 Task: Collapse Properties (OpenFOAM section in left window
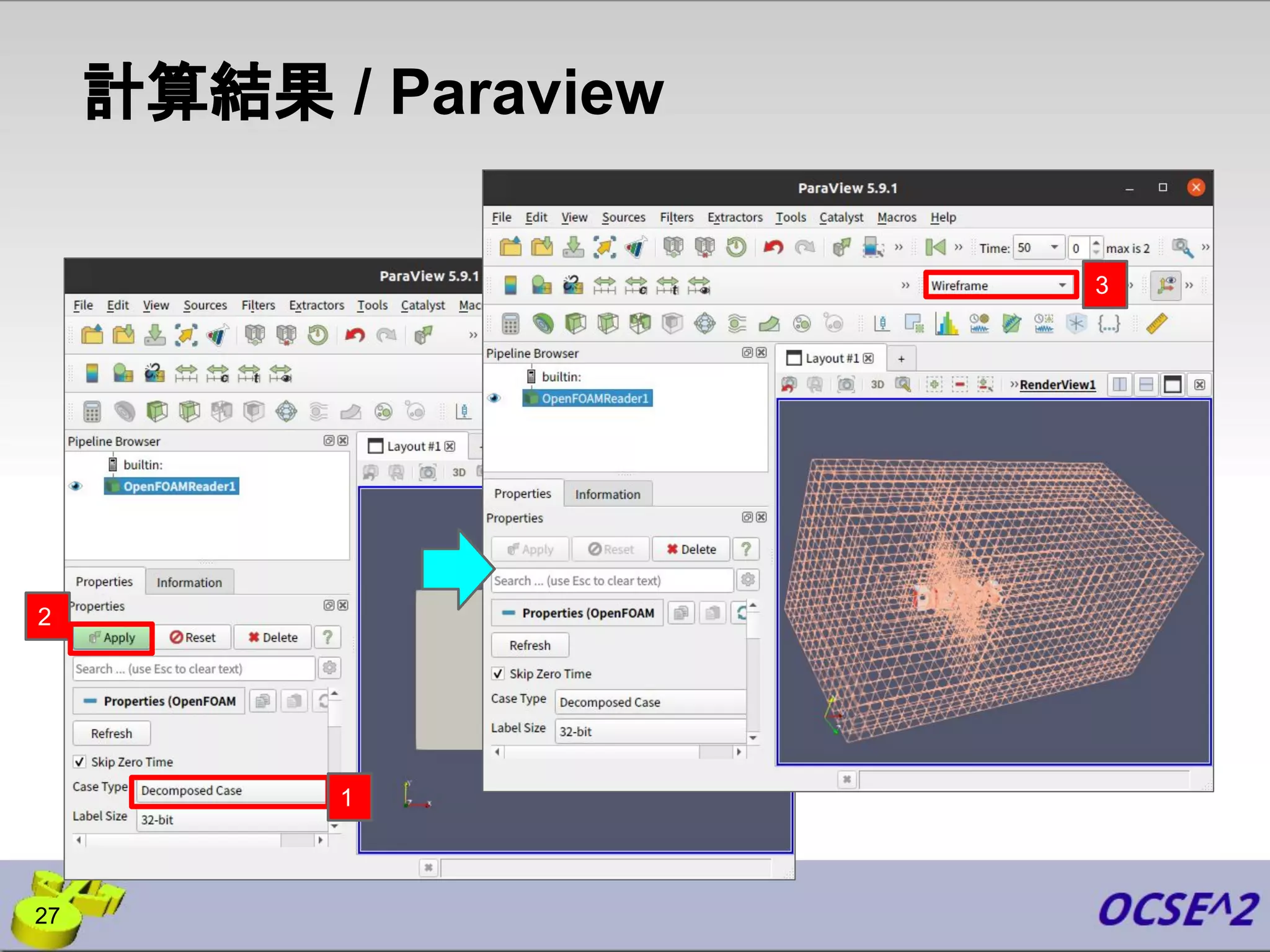tap(159, 701)
